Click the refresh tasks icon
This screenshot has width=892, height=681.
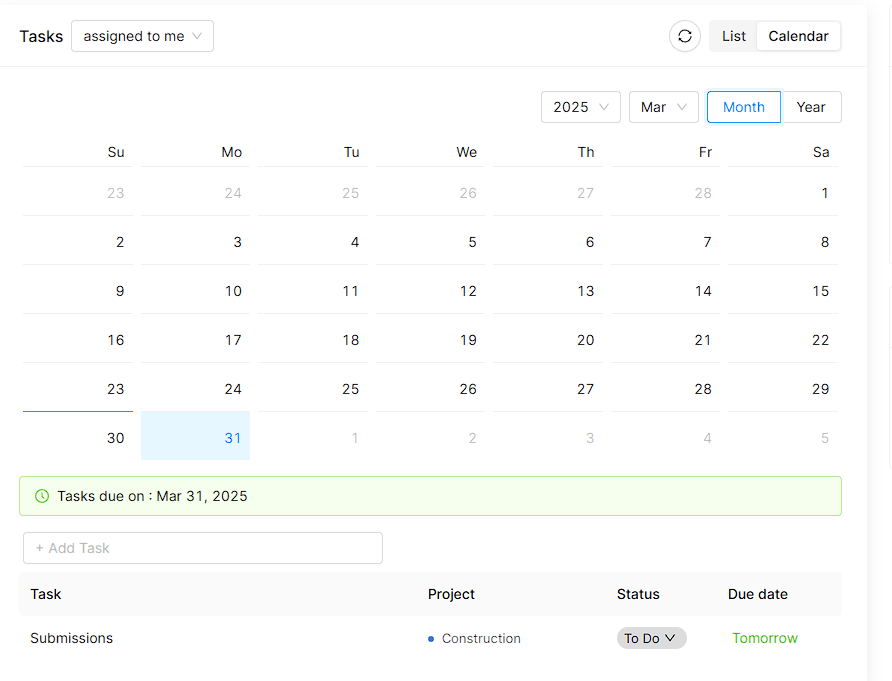[x=685, y=36]
